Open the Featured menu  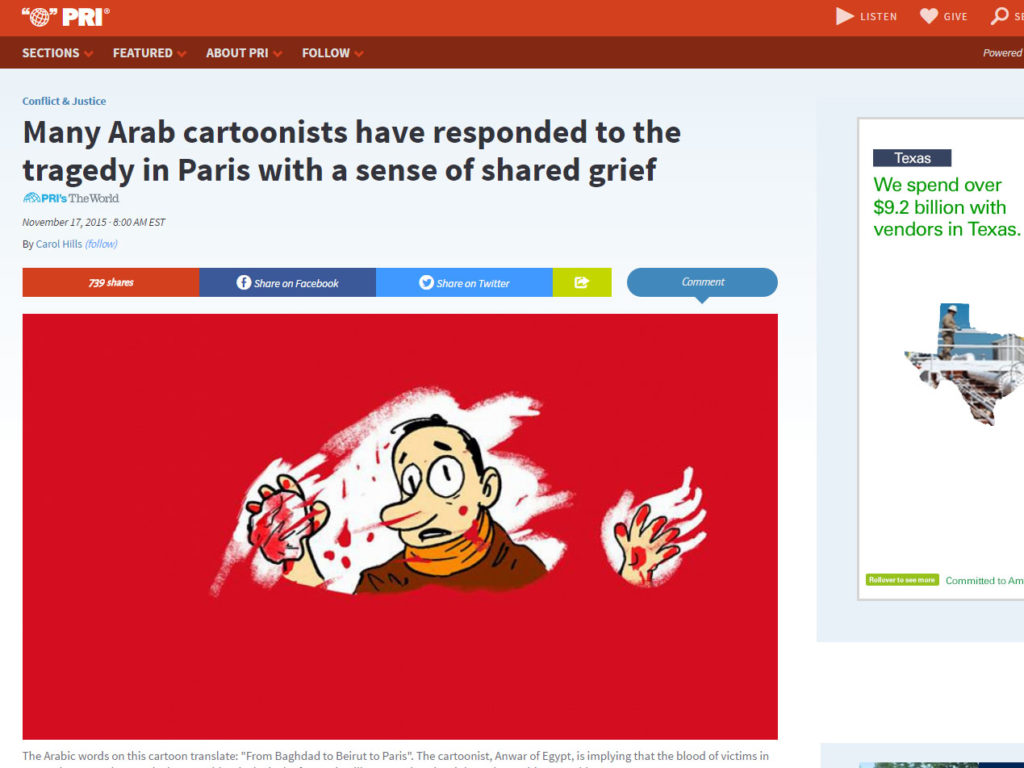[142, 53]
